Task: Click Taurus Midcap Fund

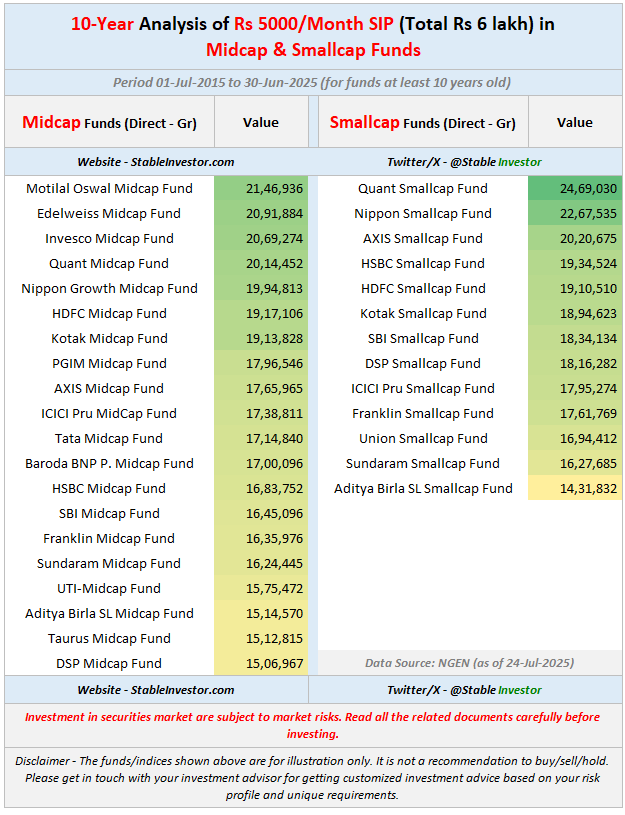Action: point(109,638)
